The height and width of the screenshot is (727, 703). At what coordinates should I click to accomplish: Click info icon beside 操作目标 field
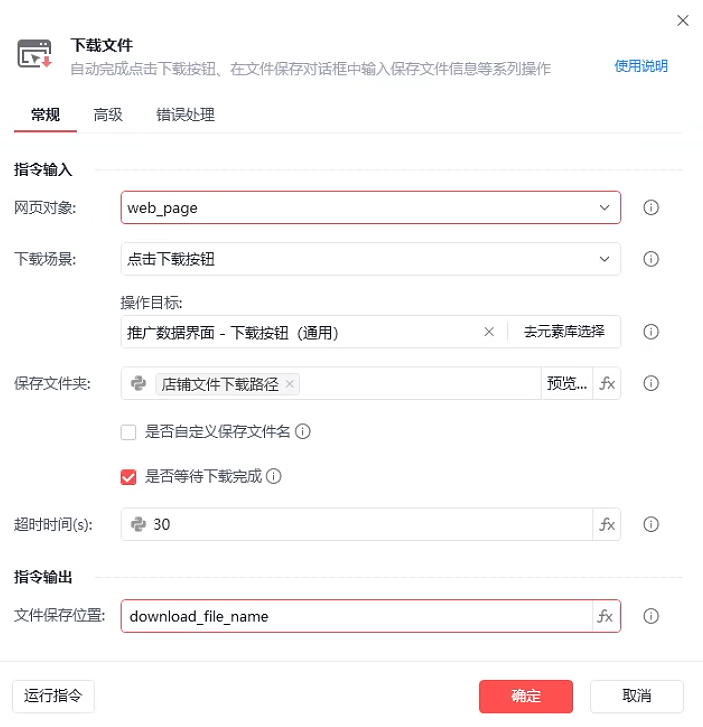pyautogui.click(x=650, y=332)
